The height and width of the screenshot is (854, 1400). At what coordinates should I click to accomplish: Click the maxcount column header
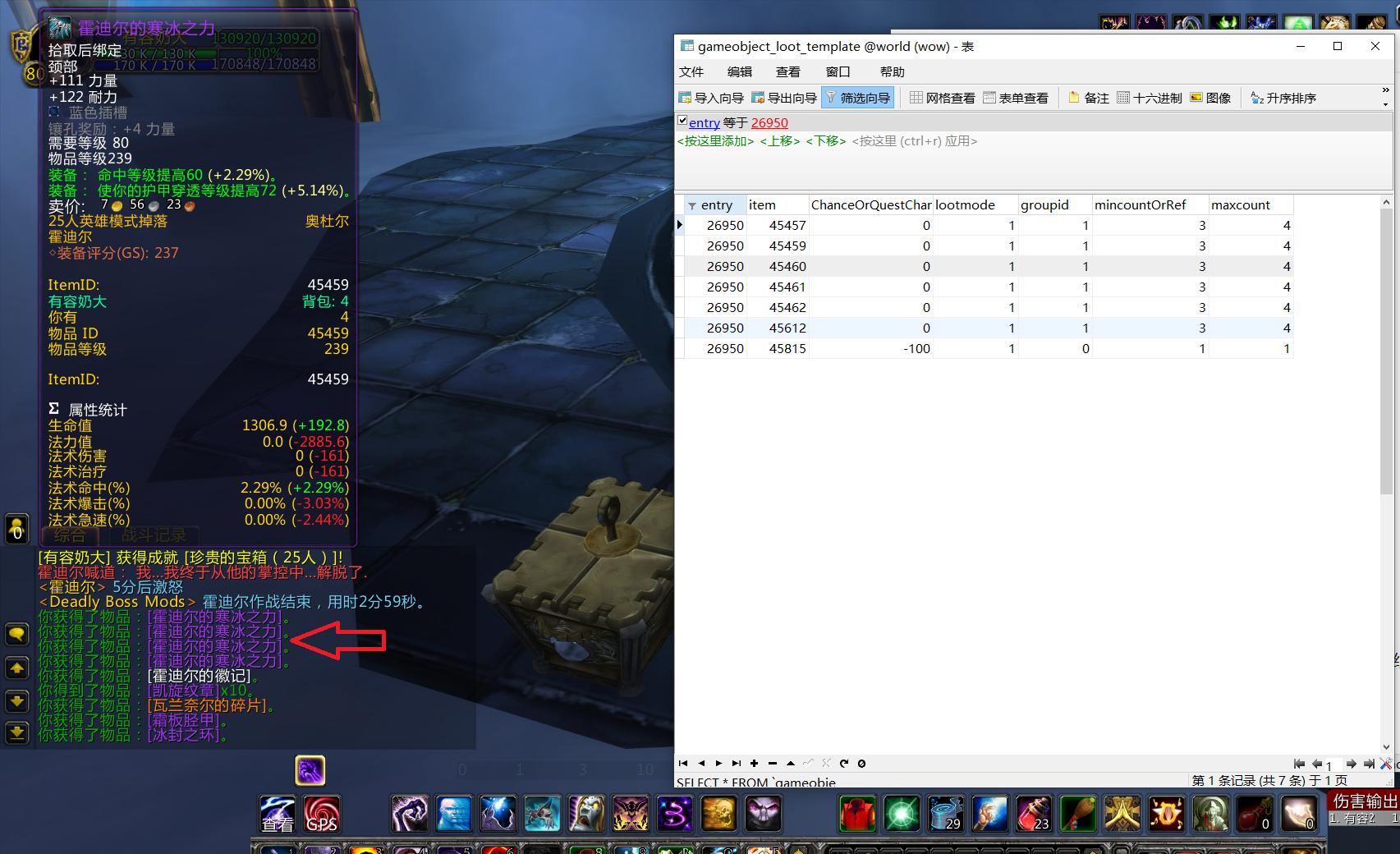click(x=1251, y=205)
